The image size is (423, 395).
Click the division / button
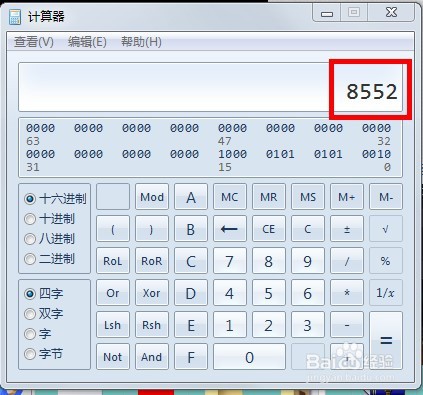pyautogui.click(x=347, y=261)
